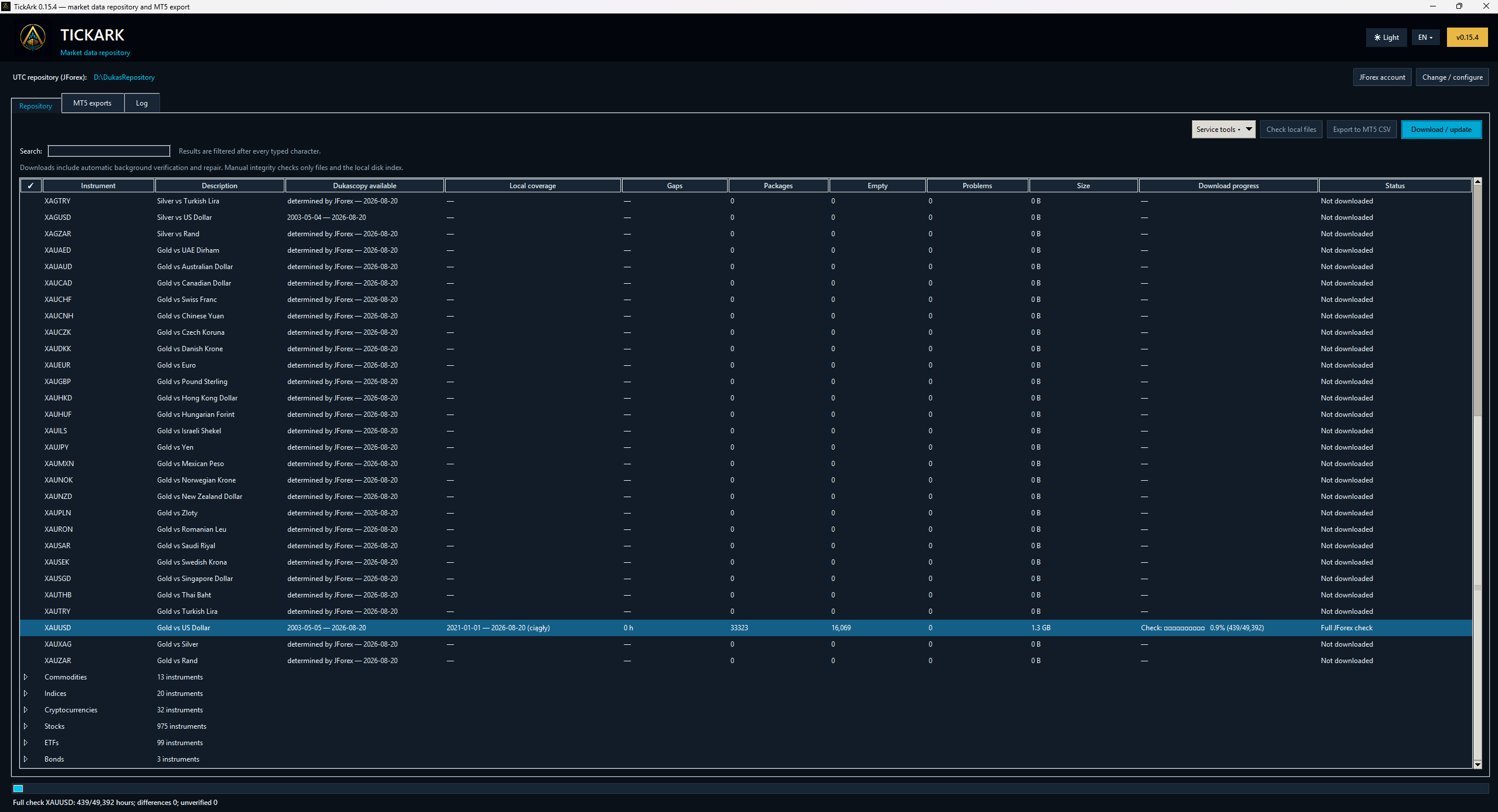Click the '33323' packages cell
This screenshot has width=1498, height=812.
click(739, 628)
